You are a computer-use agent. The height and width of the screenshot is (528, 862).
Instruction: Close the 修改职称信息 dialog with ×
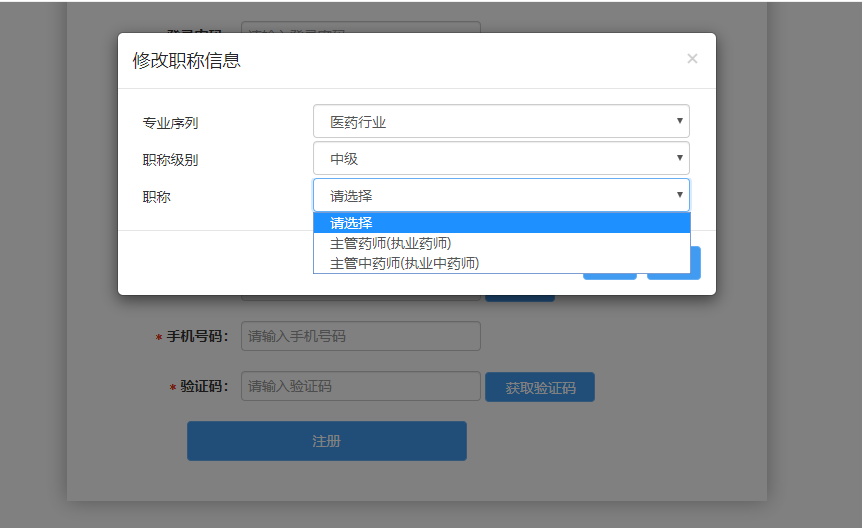click(x=692, y=59)
